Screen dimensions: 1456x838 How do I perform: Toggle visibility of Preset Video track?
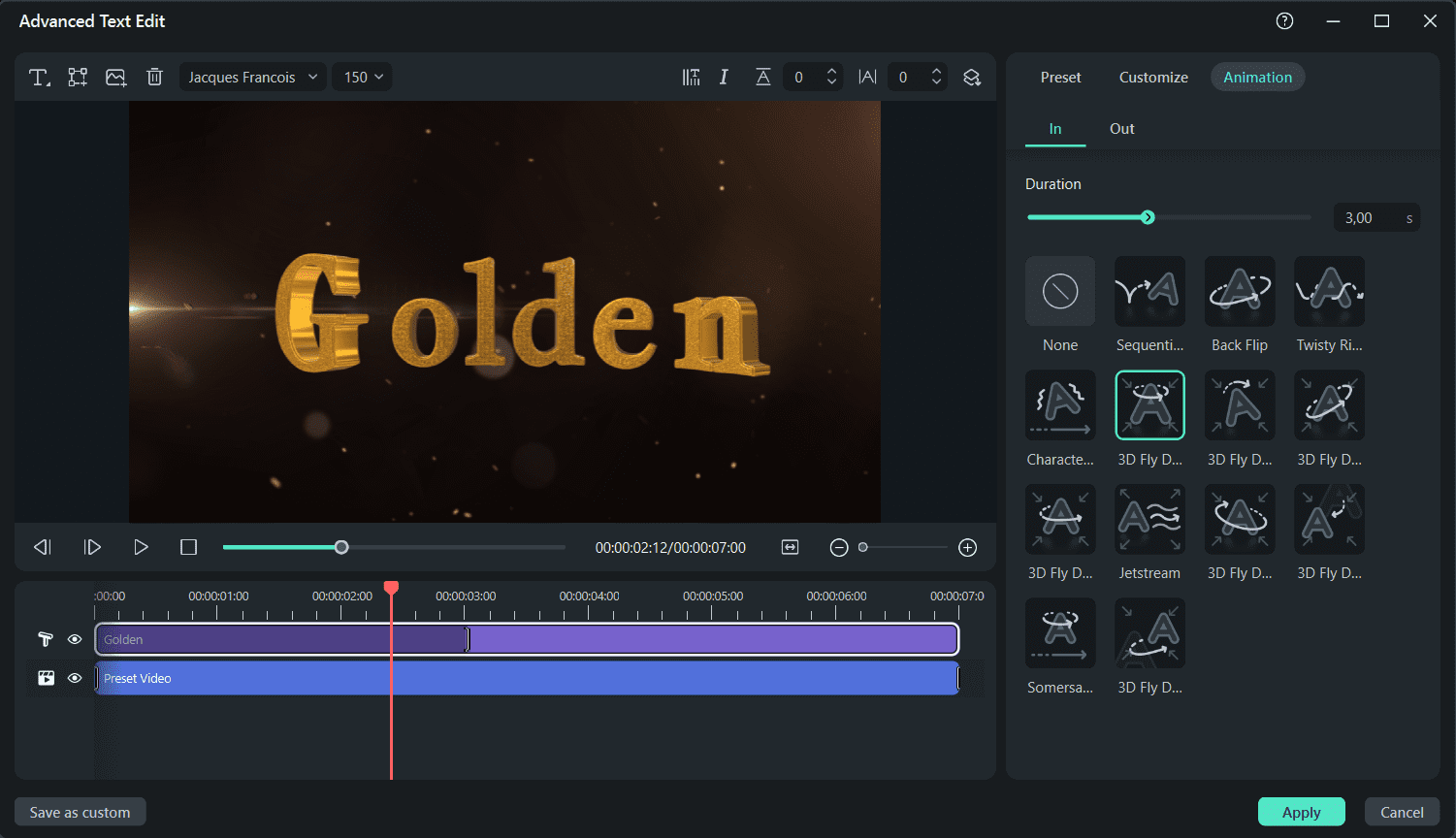click(75, 678)
